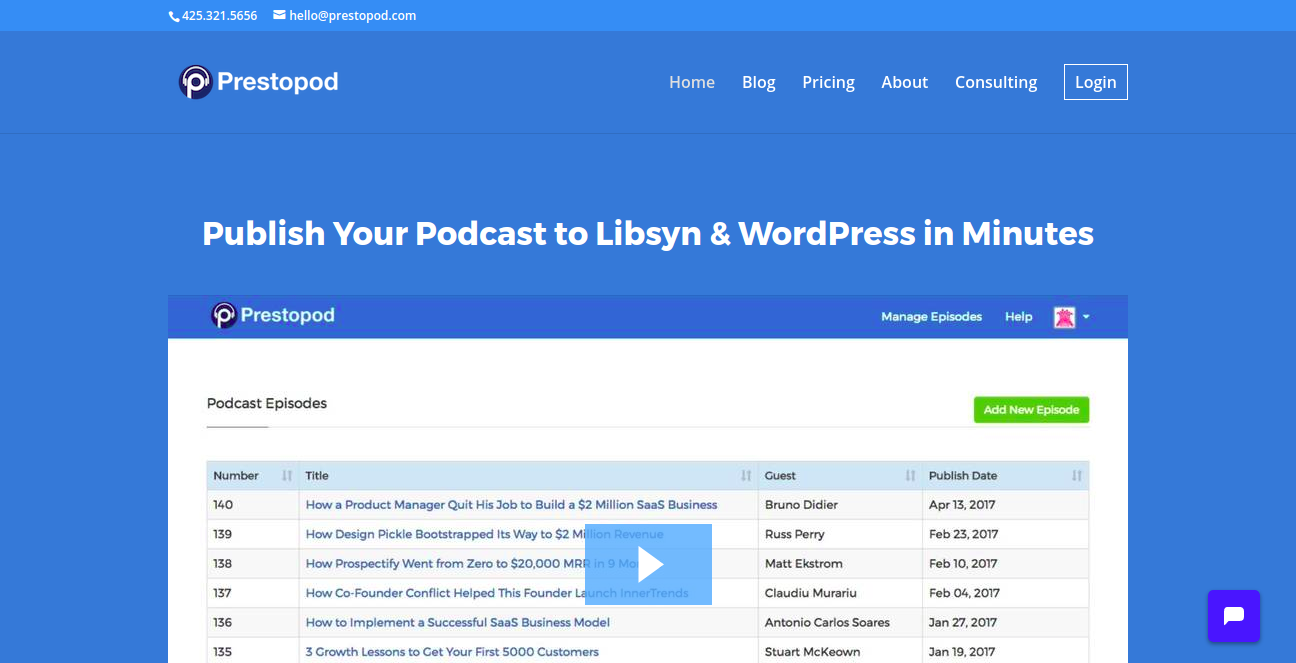
Task: Open episode 136 SaaS Business Model link
Action: click(457, 622)
